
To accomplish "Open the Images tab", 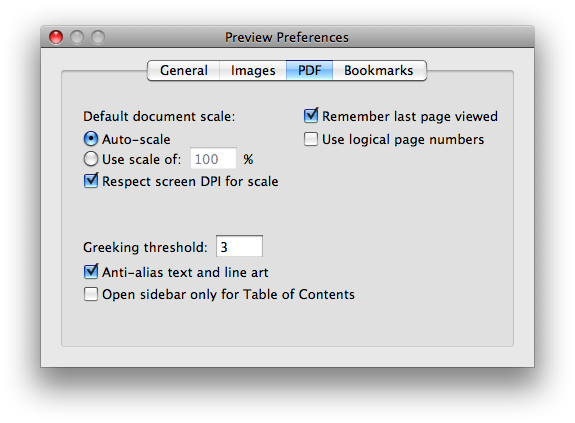I will point(253,70).
